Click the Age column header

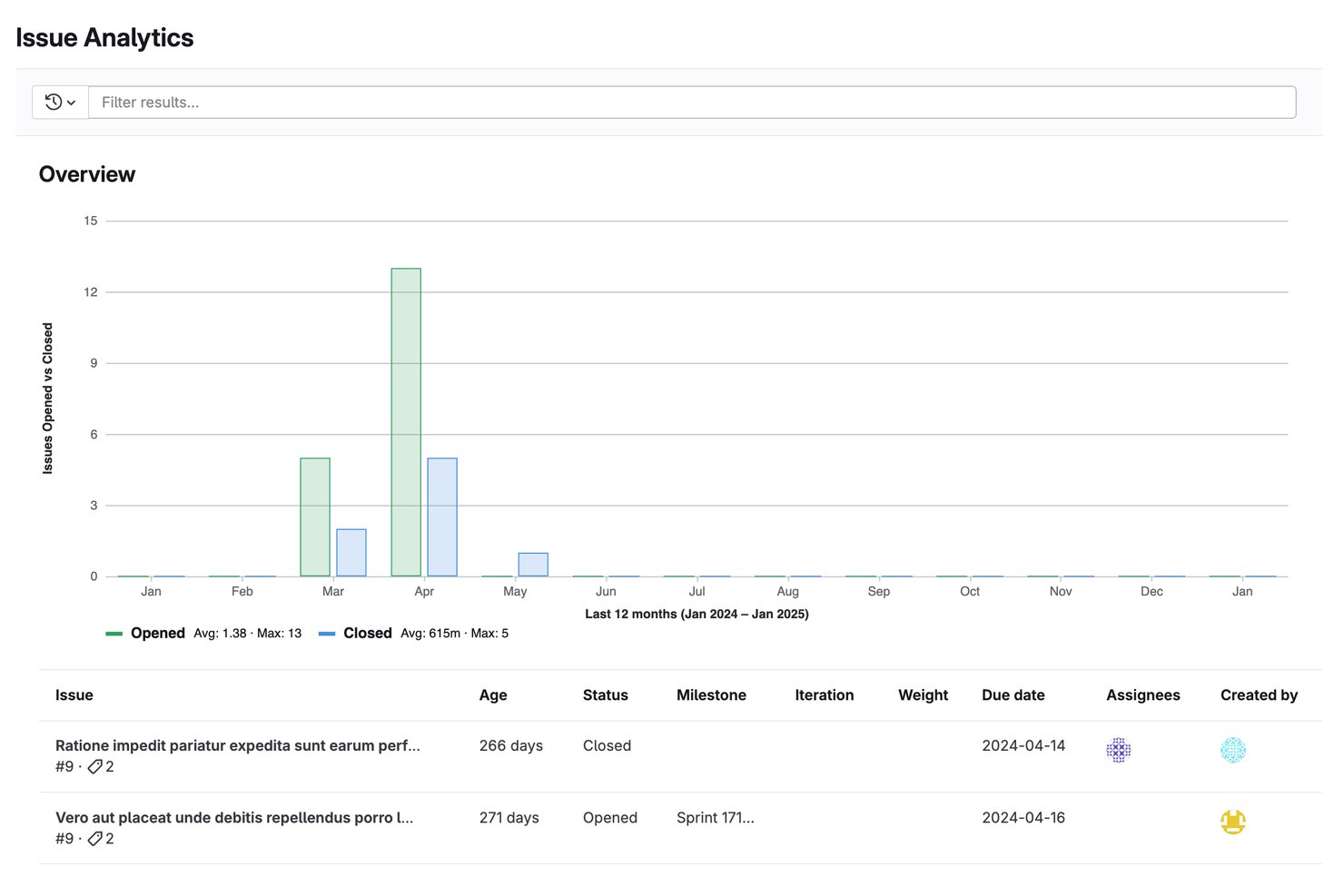[493, 695]
